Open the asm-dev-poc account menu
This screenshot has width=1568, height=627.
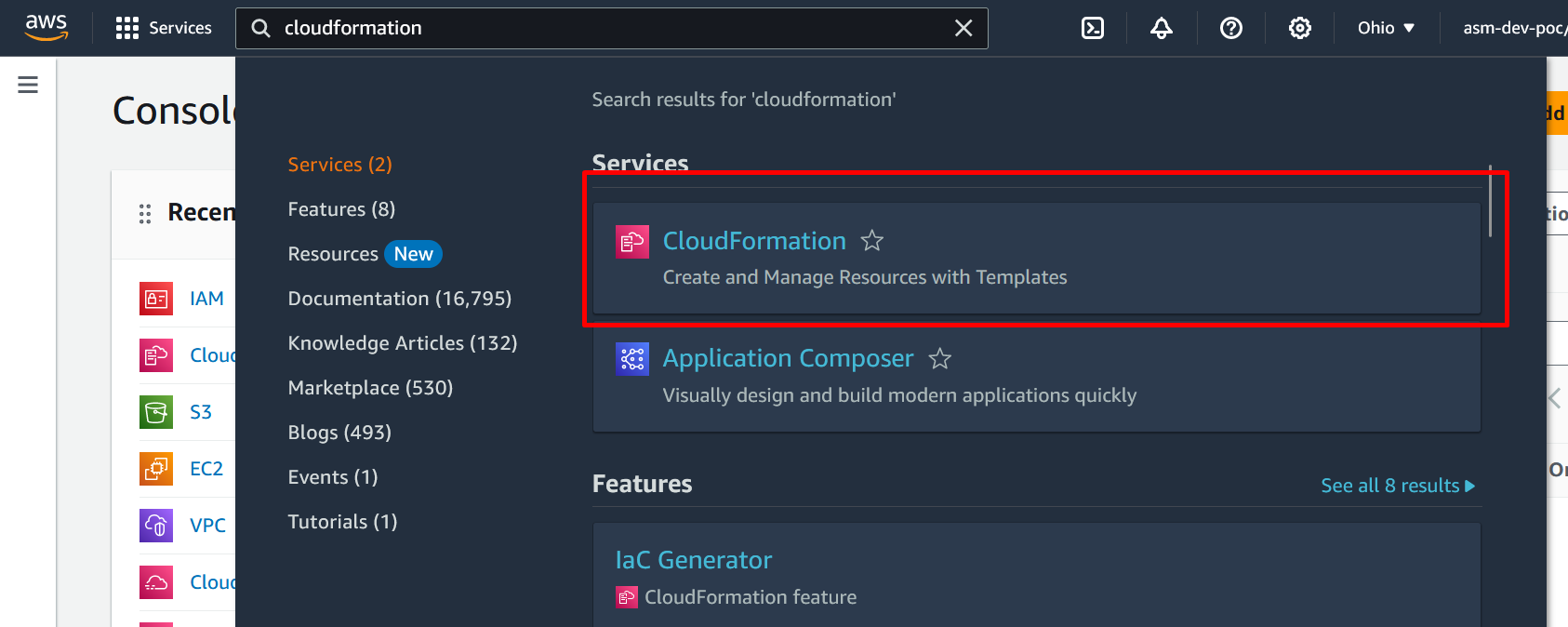[x=1514, y=28]
